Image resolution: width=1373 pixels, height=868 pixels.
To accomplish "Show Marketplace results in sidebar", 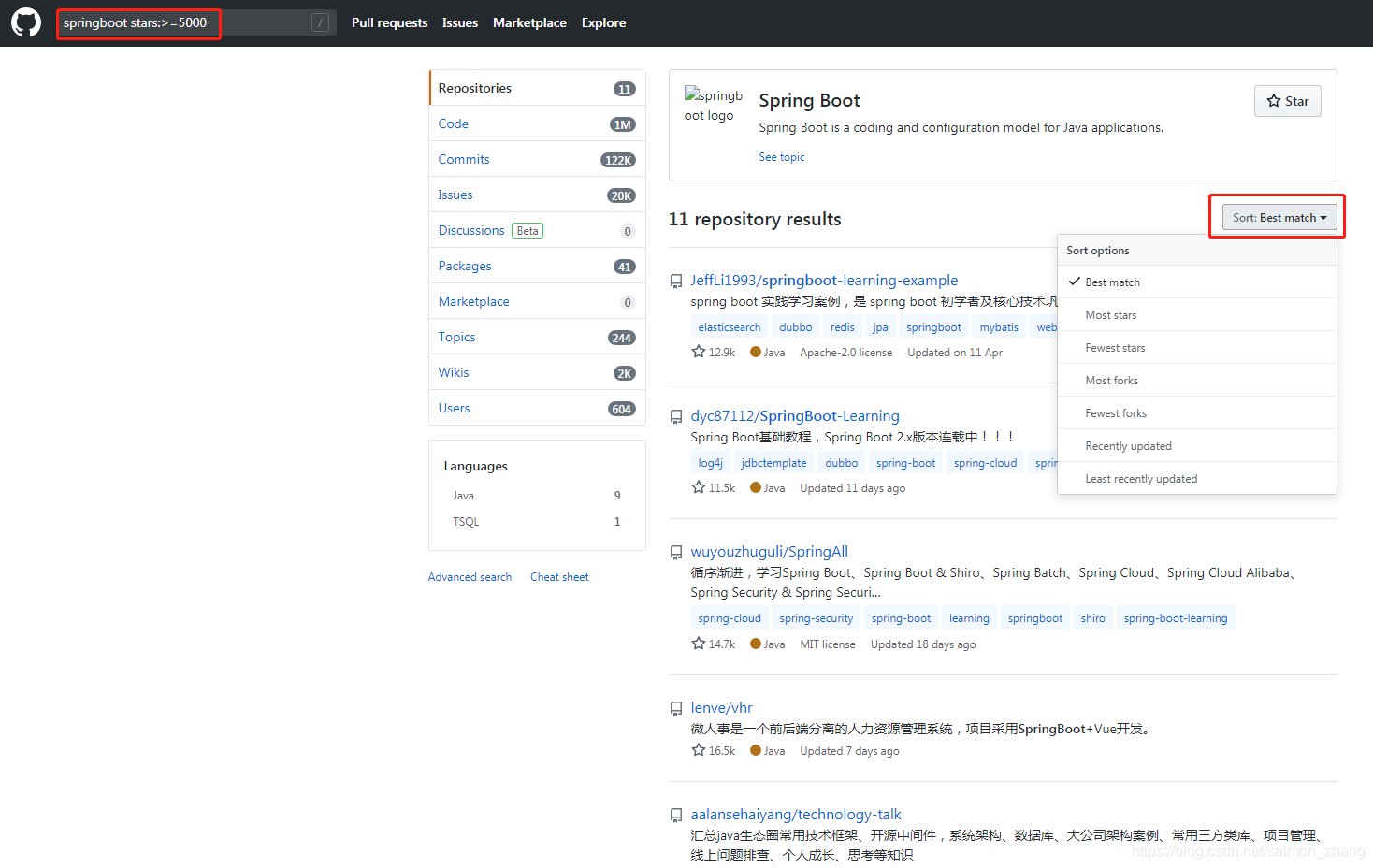I will tap(537, 301).
